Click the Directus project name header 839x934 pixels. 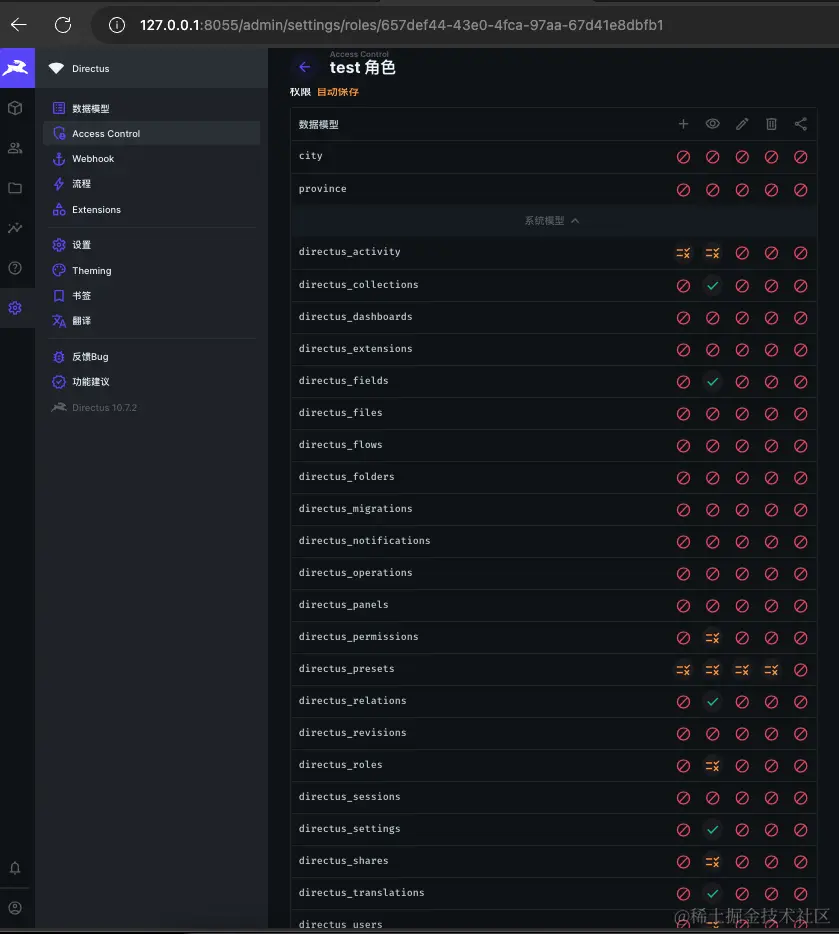[x=151, y=68]
